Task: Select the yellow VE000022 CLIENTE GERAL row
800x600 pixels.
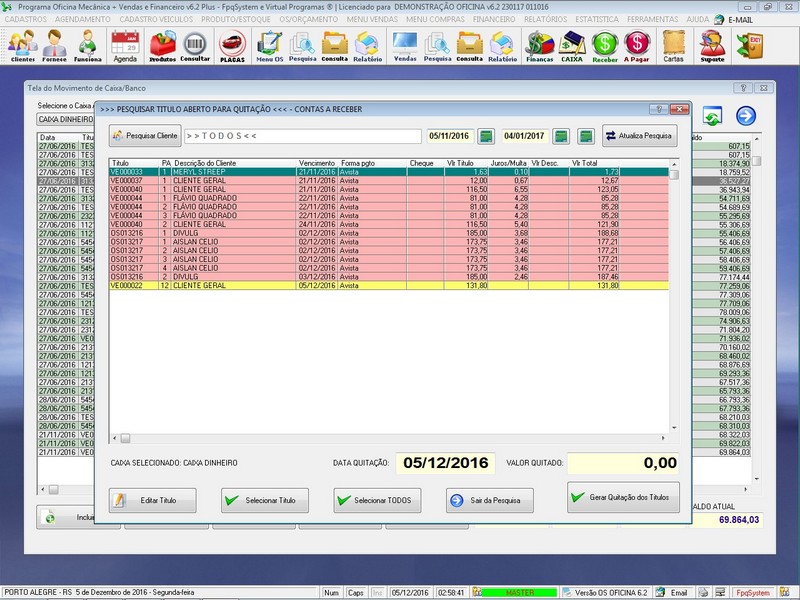Action: pos(389,286)
